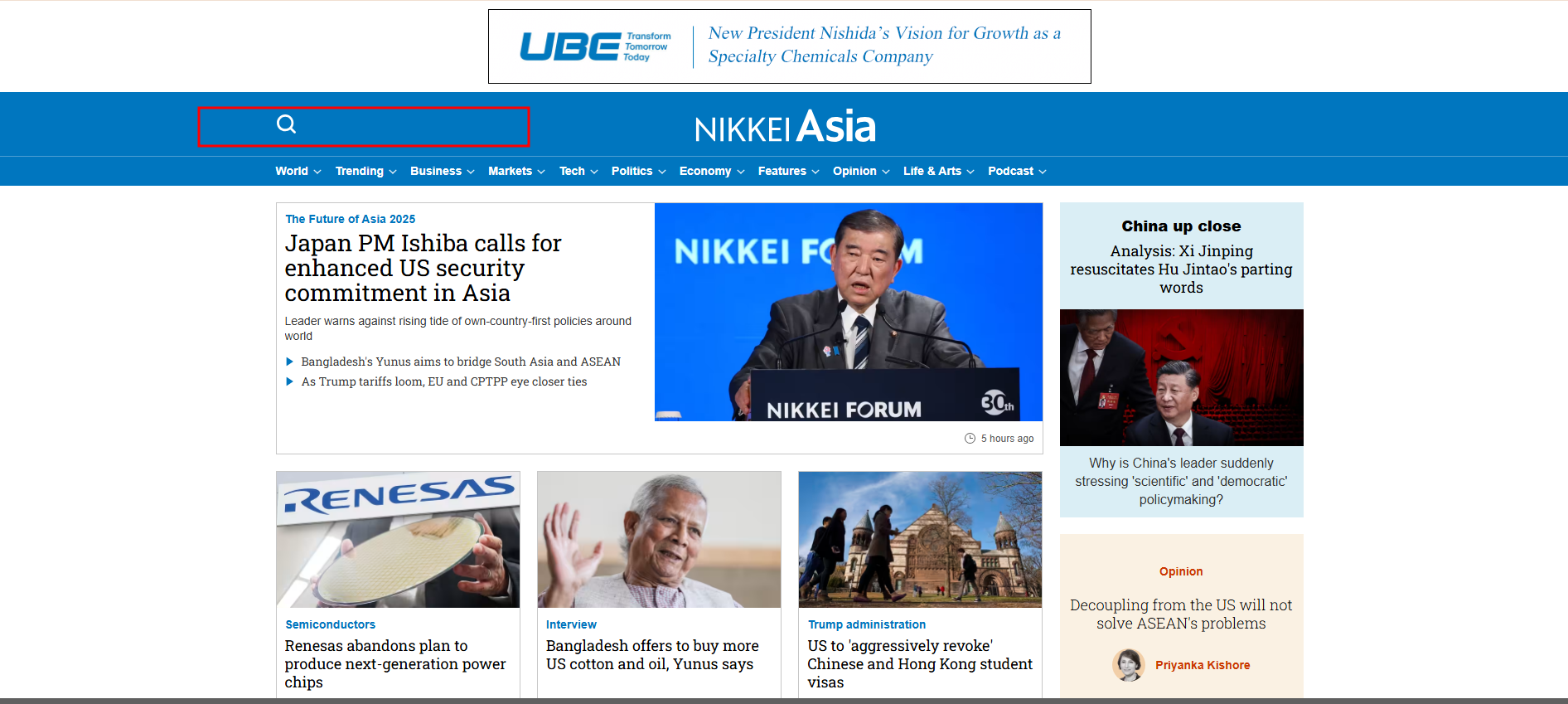Click Priyanka Kishore's author avatar
The image size is (1568, 704).
click(1128, 665)
